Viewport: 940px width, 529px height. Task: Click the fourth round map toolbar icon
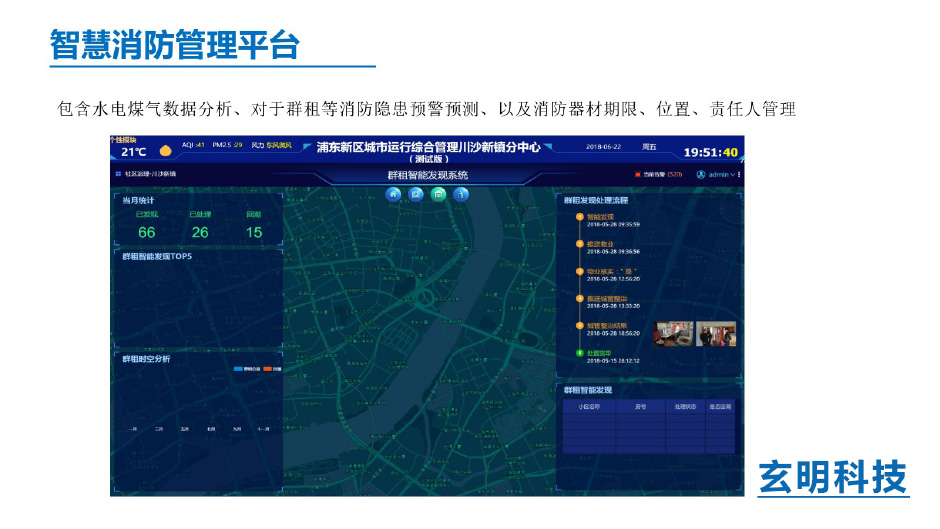tap(460, 194)
